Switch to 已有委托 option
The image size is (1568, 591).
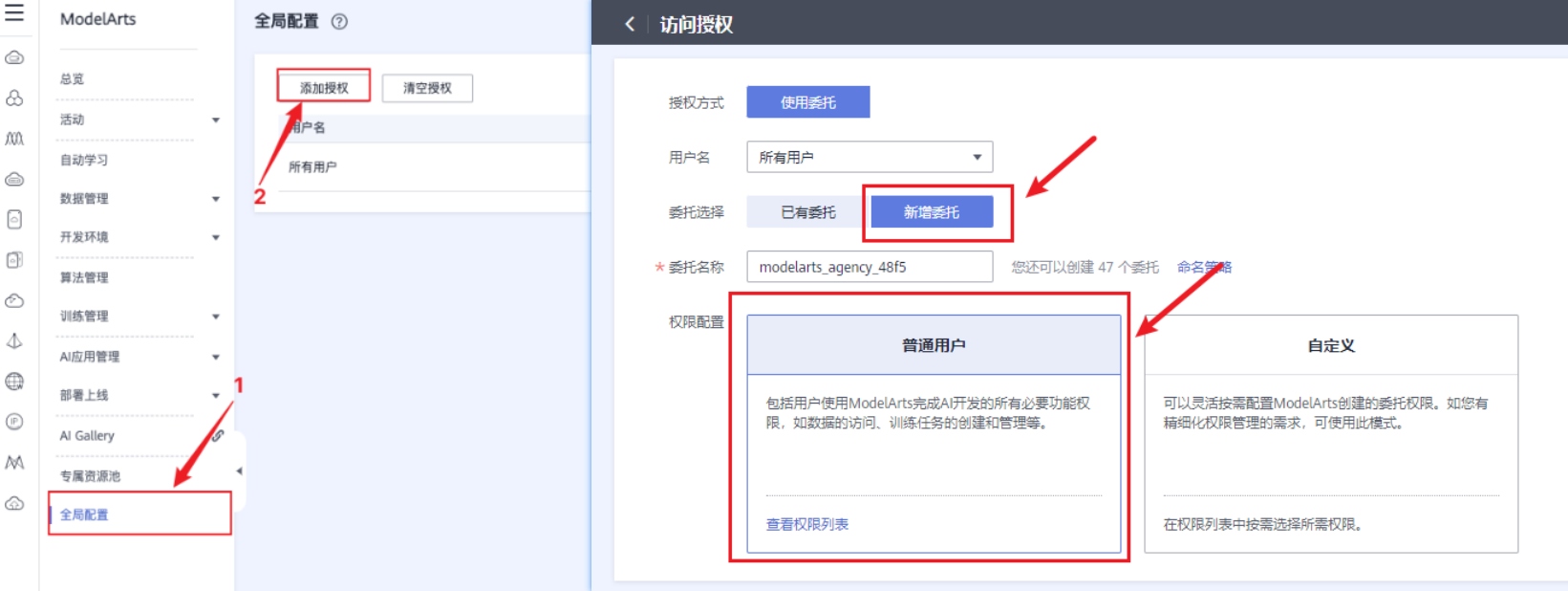(808, 212)
